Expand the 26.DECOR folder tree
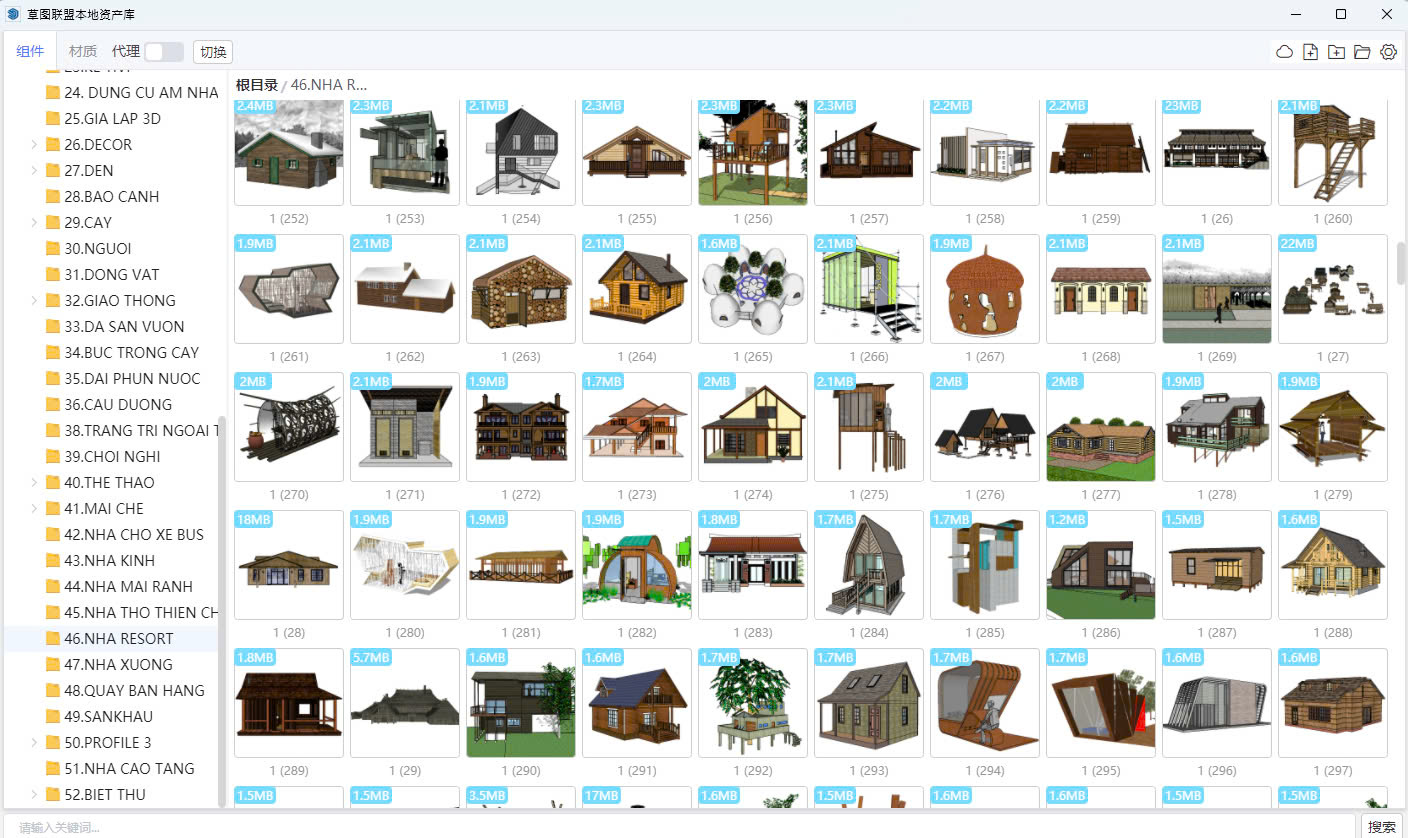This screenshot has width=1408, height=838. point(34,145)
